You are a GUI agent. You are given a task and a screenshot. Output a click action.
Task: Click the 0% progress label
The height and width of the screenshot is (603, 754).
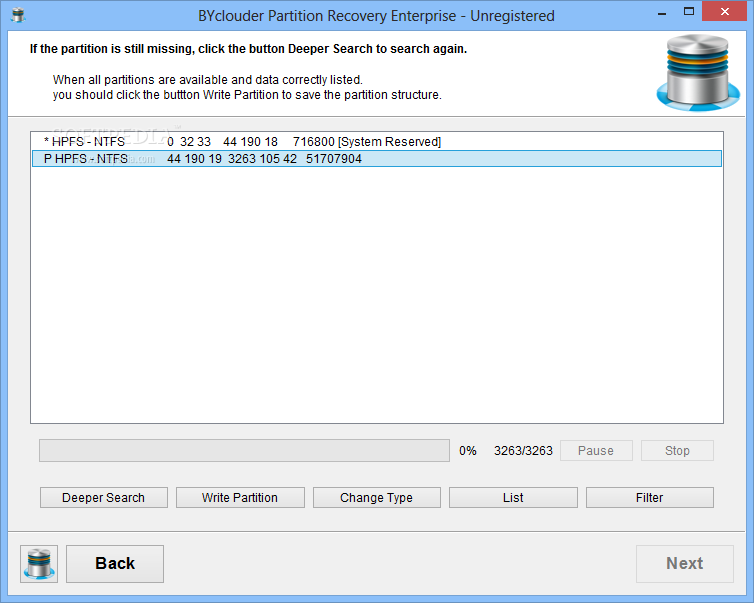[x=467, y=451]
